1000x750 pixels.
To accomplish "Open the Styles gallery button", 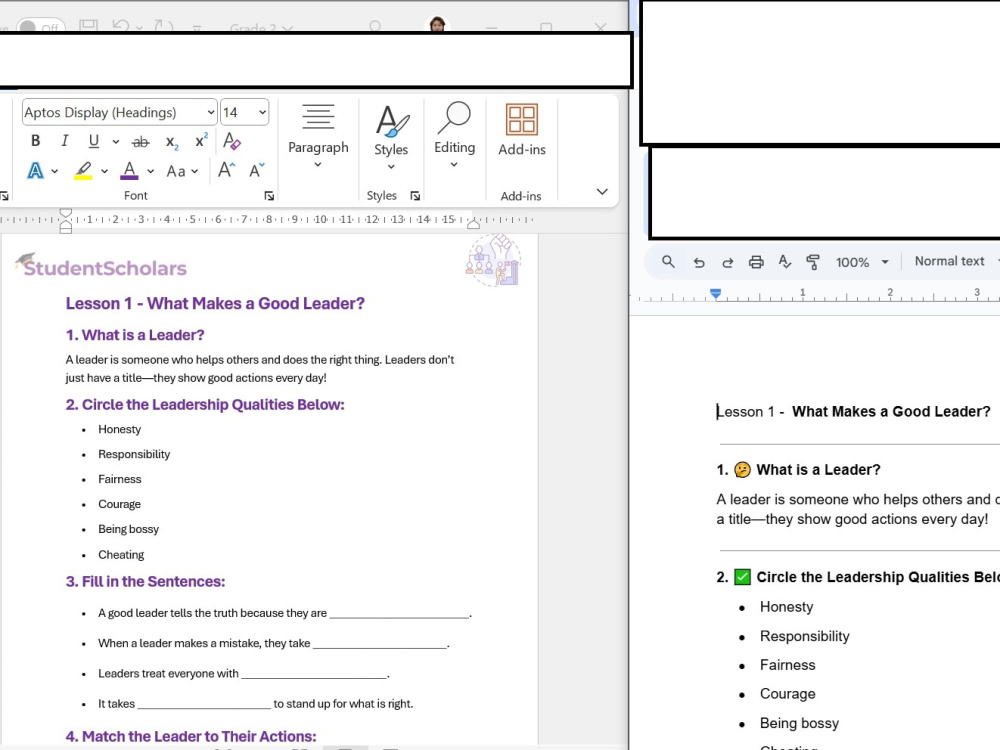I will pos(391,138).
